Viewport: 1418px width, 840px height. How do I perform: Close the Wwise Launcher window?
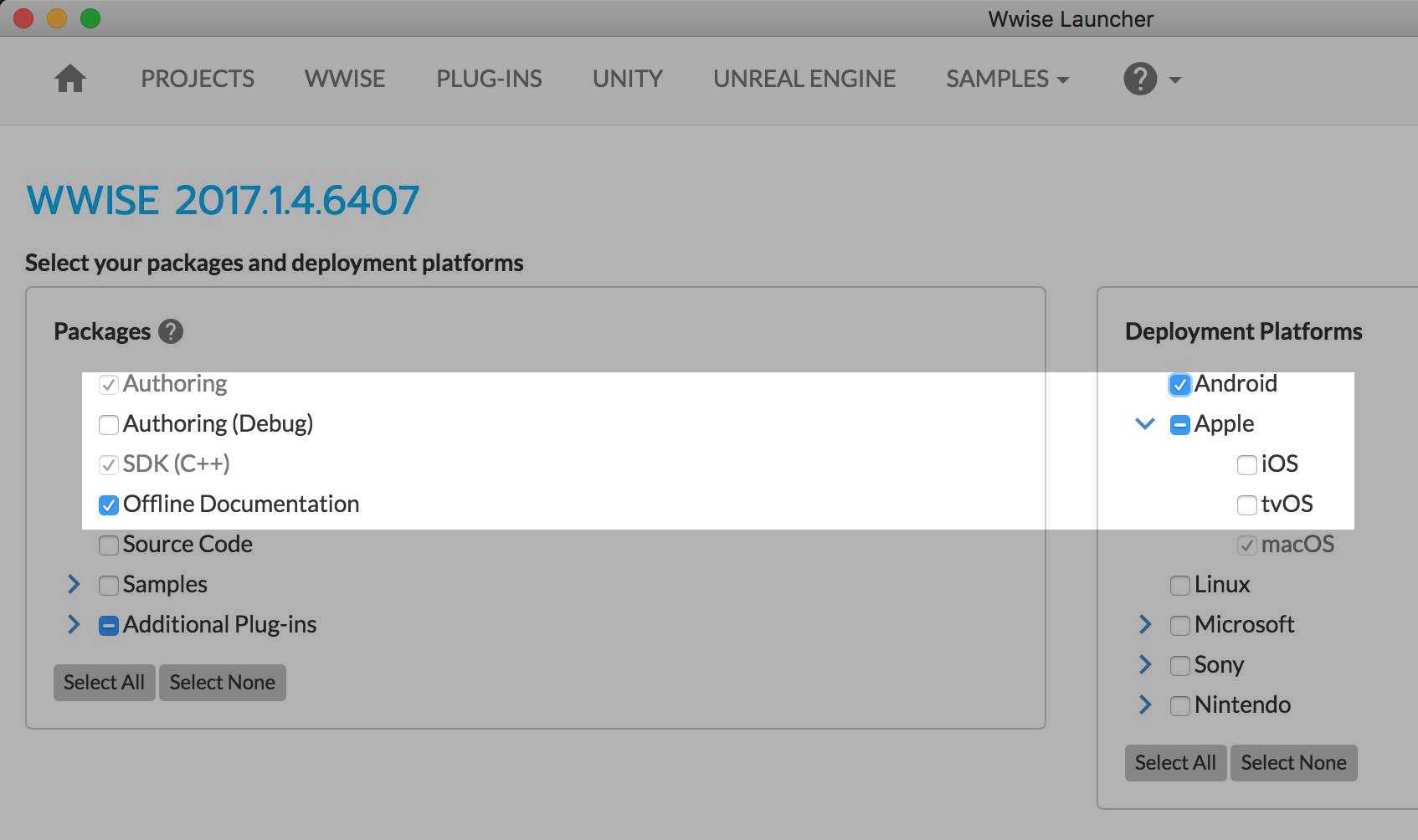point(23,18)
